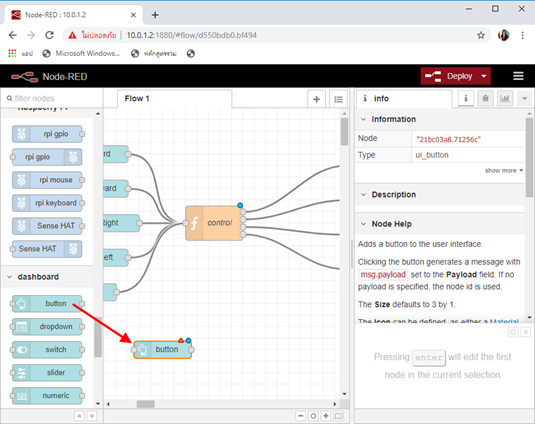Viewport: 535px width, 424px height.
Task: Select the rpi keyboard palette node
Action: pyautogui.click(x=48, y=203)
